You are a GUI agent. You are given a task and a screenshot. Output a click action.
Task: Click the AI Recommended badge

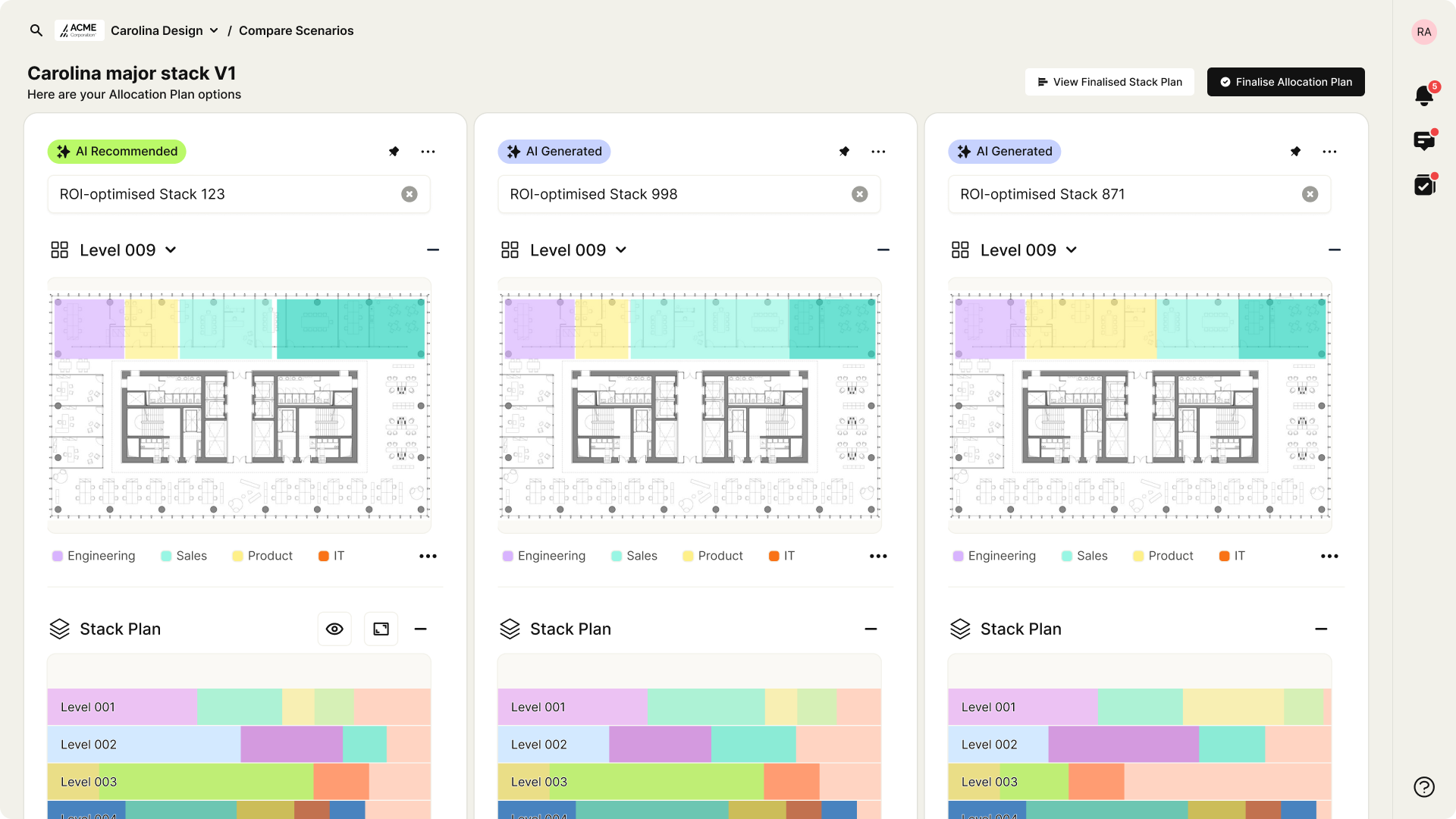[117, 152]
